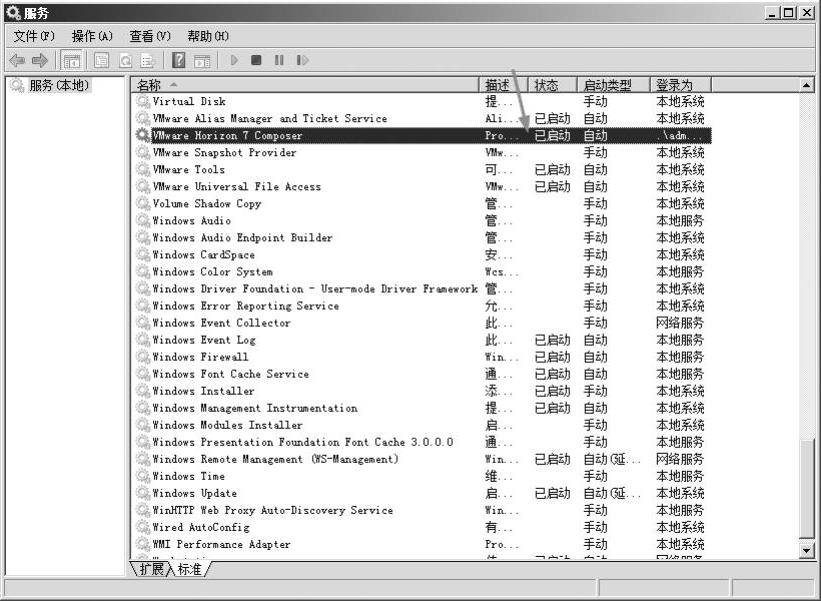Image resolution: width=821 pixels, height=601 pixels.
Task: Click gear icon beside VMware Tools
Action: pyautogui.click(x=142, y=170)
